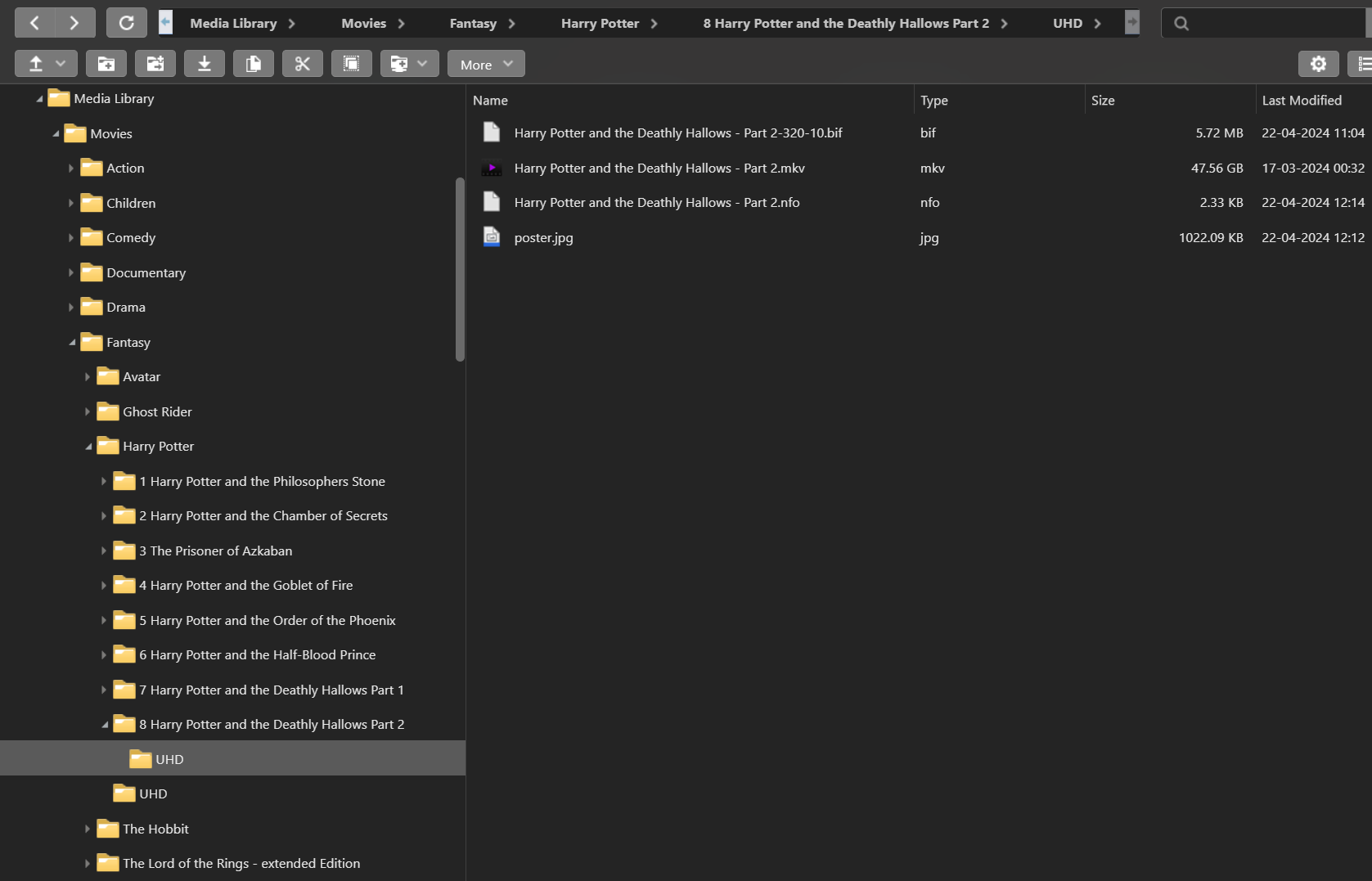The width and height of the screenshot is (1372, 881).
Task: Sort by Type column header
Action: 999,100
